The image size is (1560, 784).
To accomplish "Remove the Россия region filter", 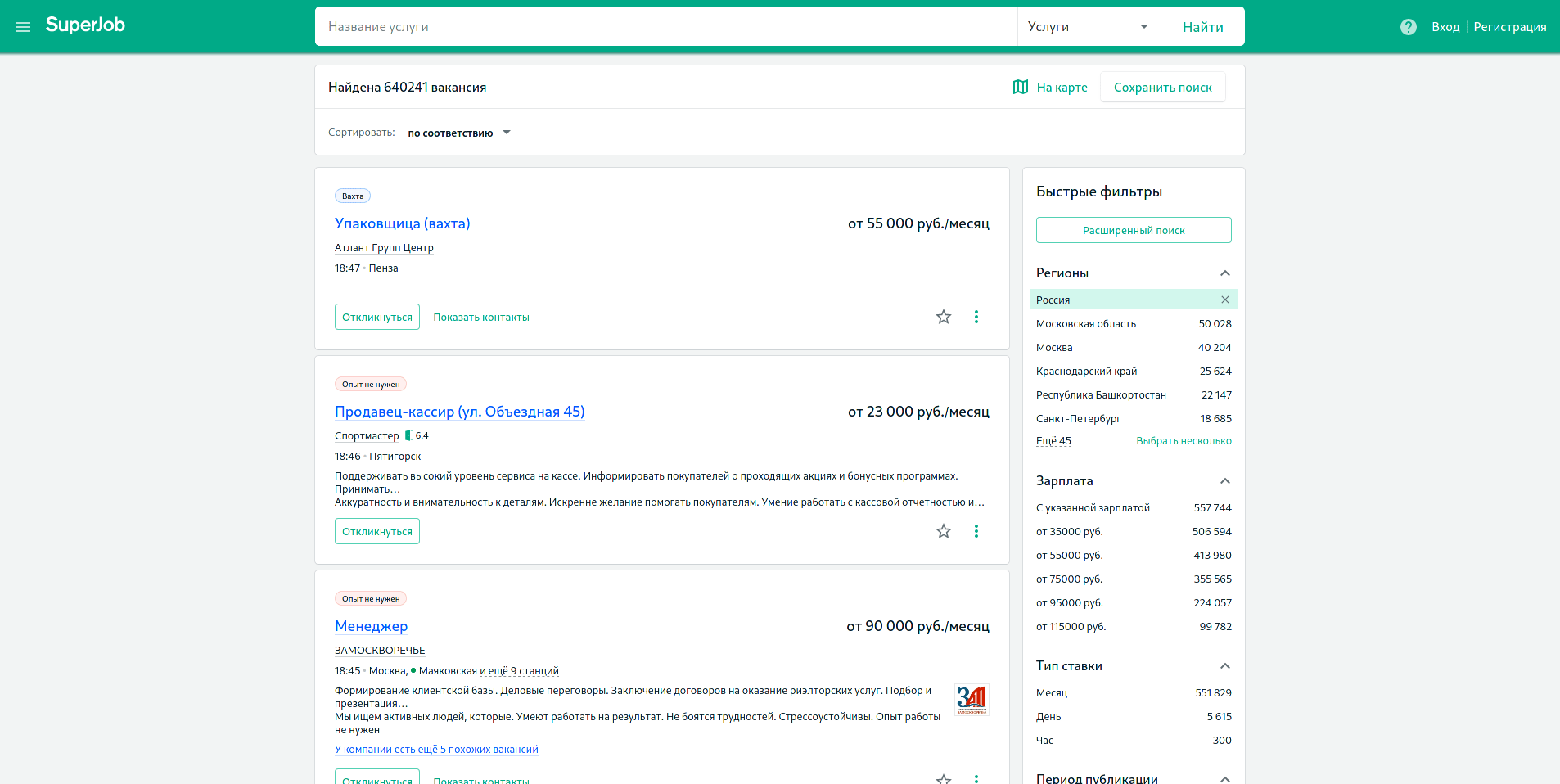I will click(x=1224, y=300).
